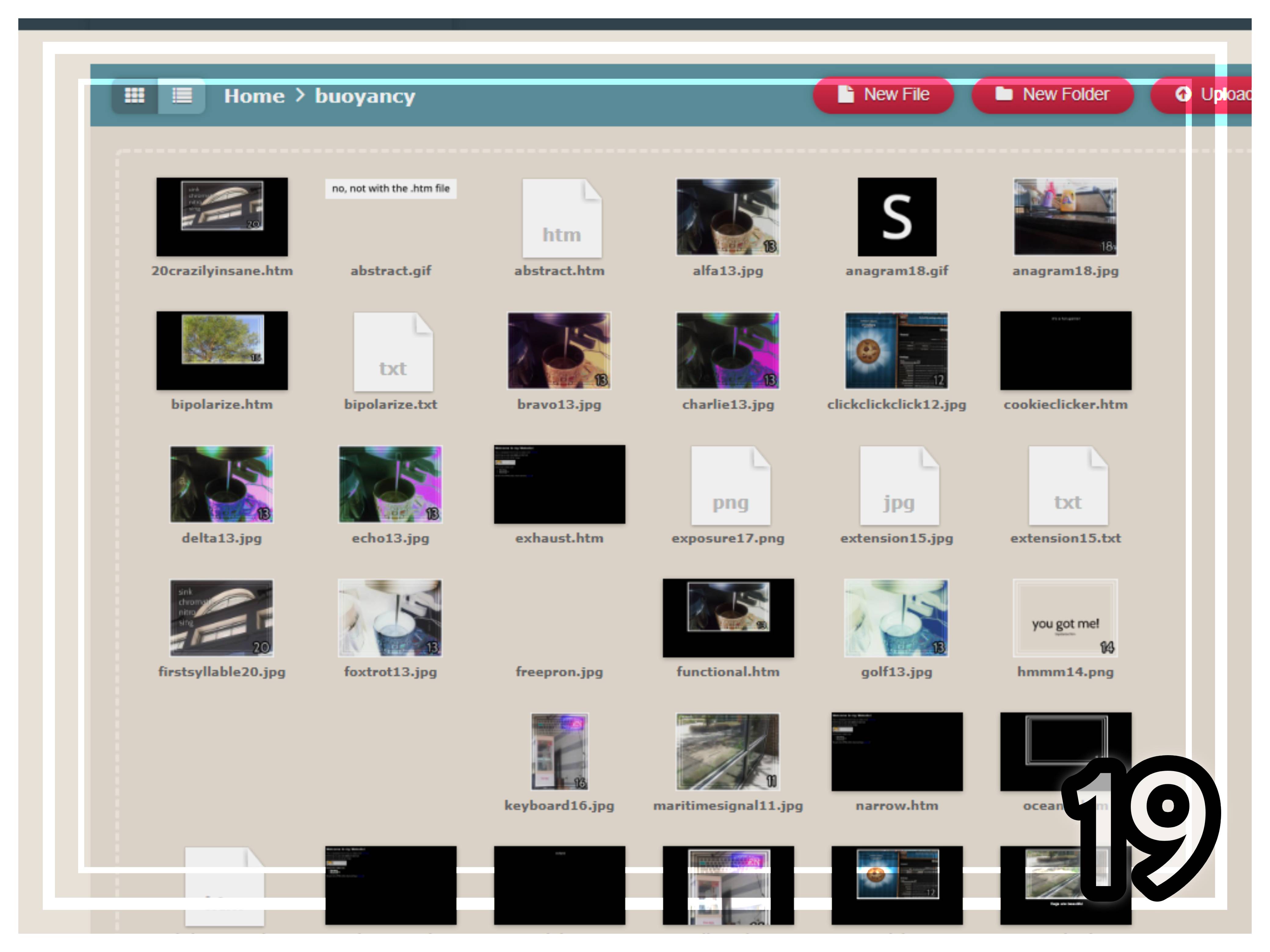Click the narrow.htm file name
Screen dimensions: 1270x952
897,806
